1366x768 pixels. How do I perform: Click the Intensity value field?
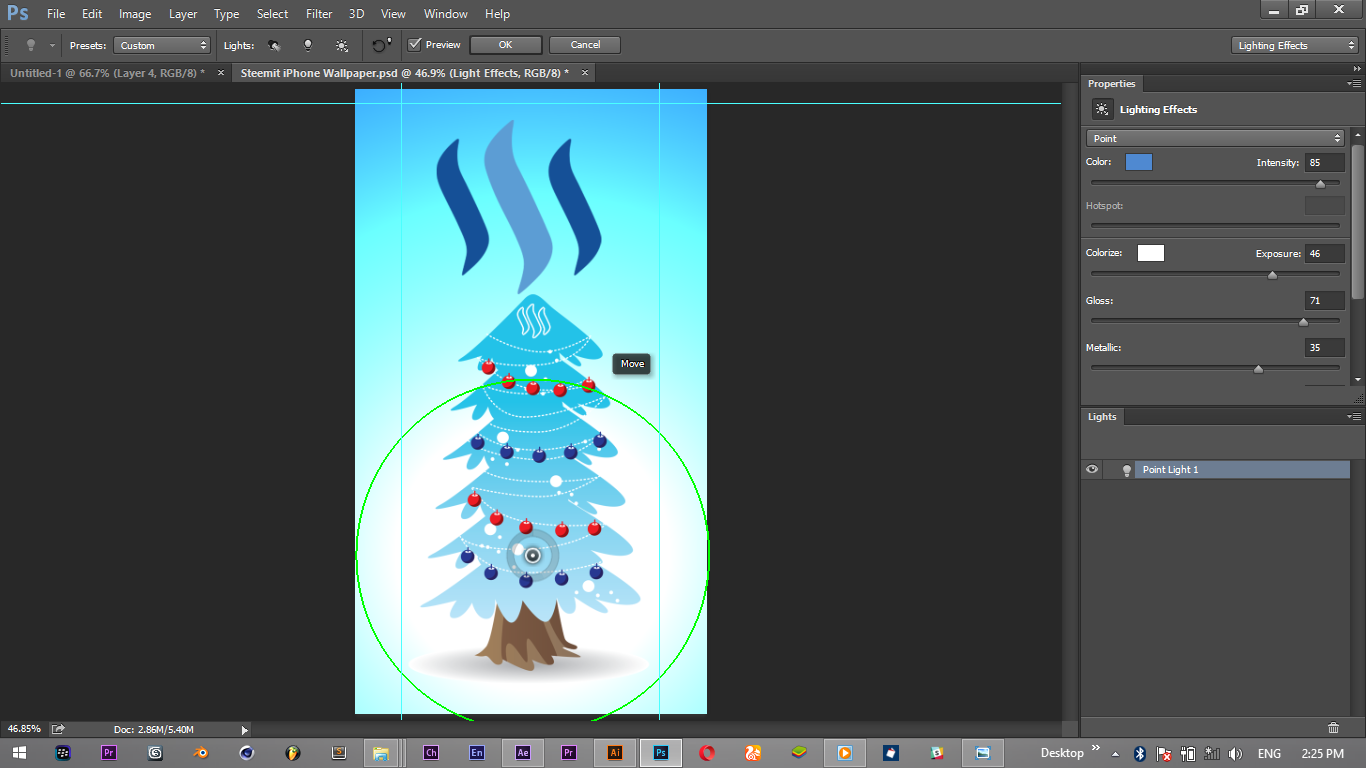point(1324,162)
